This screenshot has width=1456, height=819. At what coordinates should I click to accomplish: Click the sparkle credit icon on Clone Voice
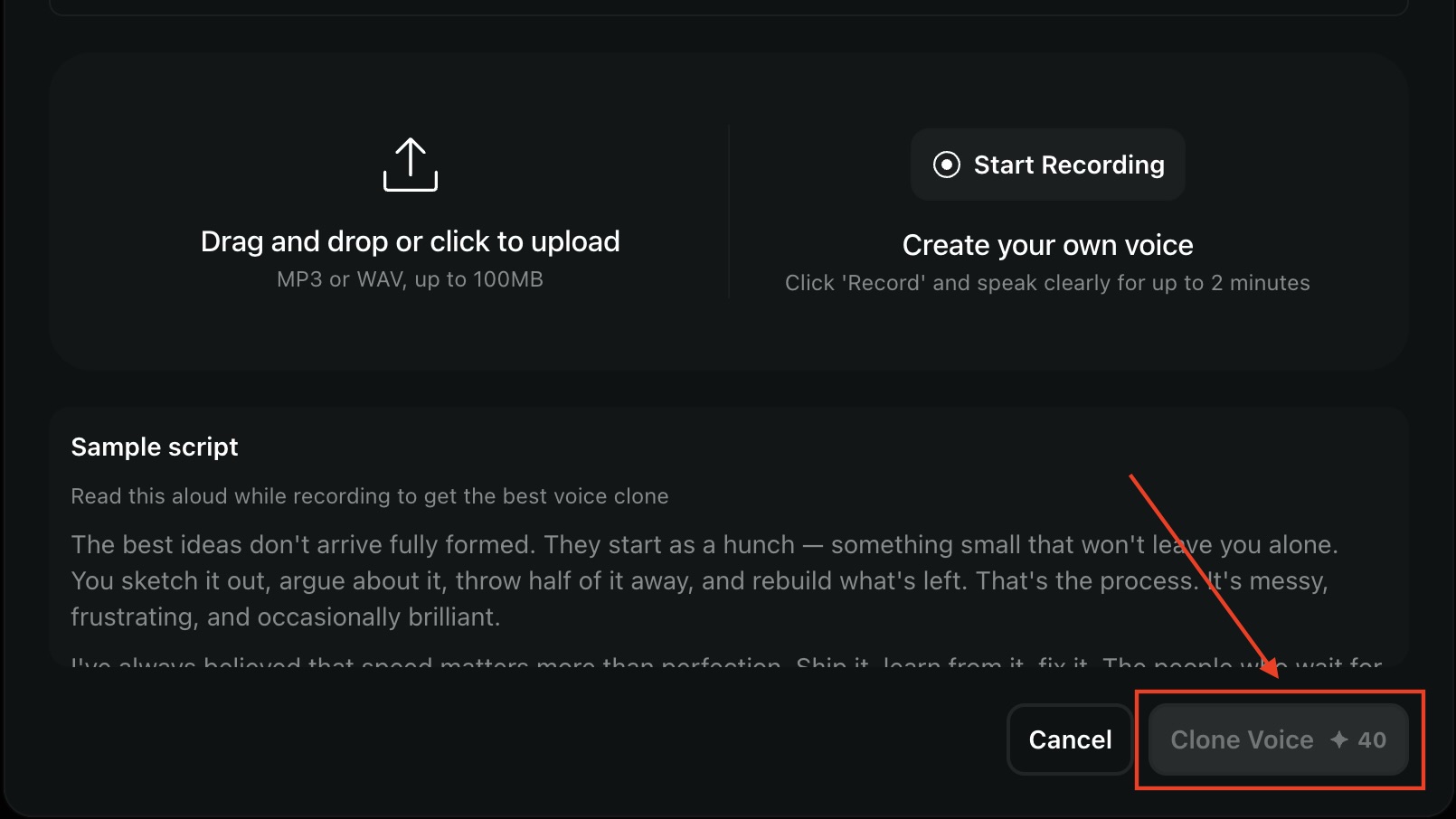tap(1338, 739)
